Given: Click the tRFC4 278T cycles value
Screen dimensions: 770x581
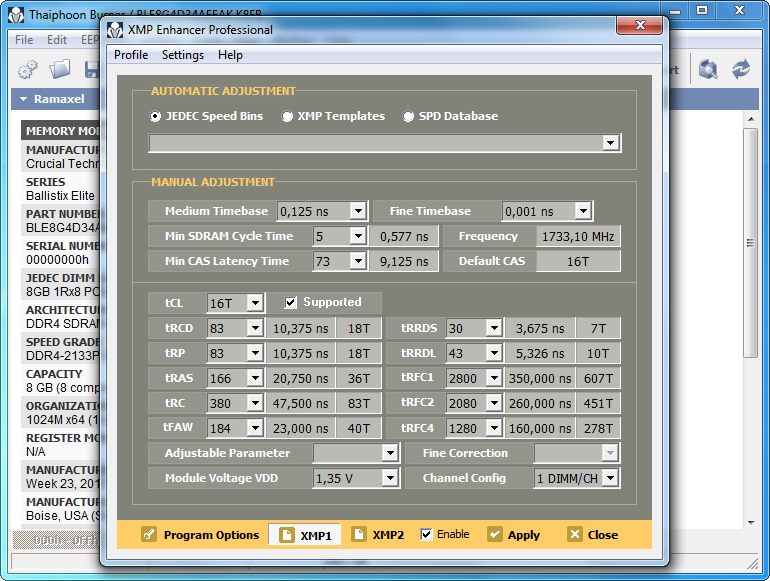Looking at the screenshot, I should point(598,428).
